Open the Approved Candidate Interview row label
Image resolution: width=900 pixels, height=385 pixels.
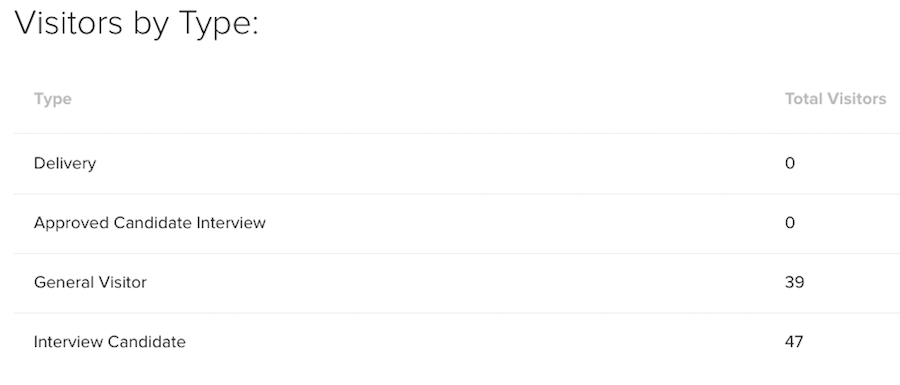[150, 223]
